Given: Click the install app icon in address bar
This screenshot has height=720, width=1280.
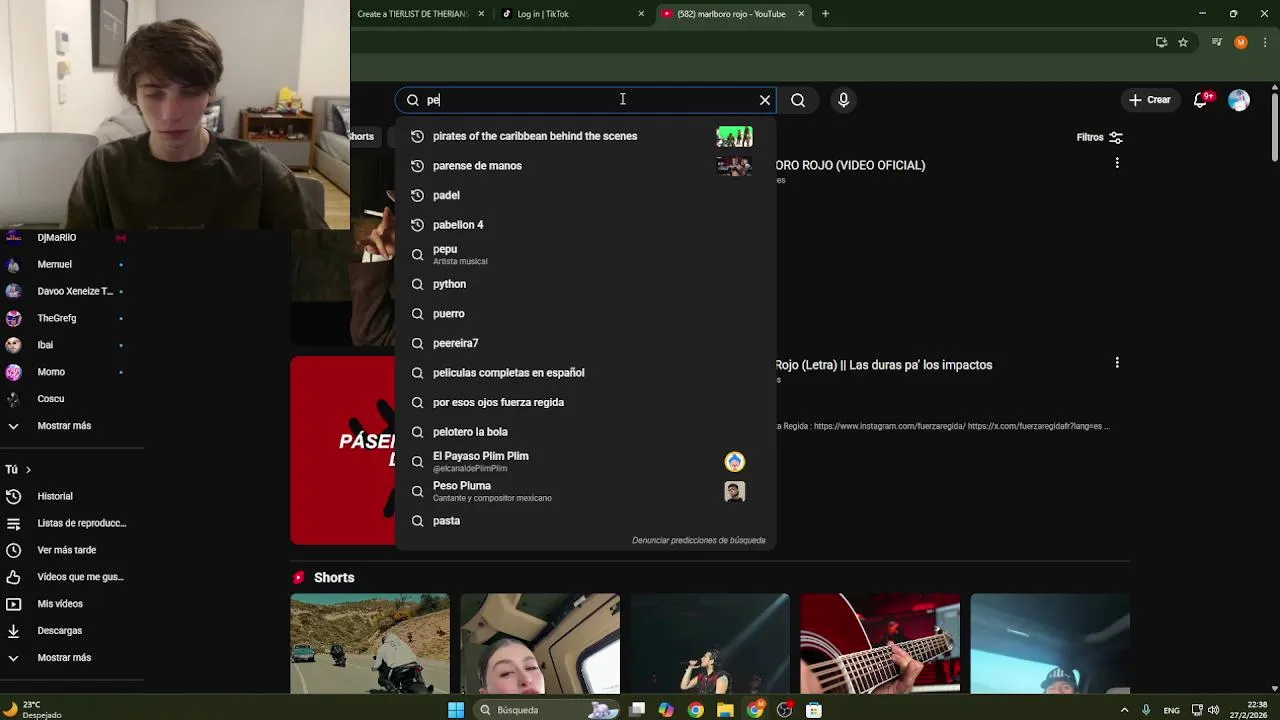Looking at the screenshot, I should point(1161,42).
